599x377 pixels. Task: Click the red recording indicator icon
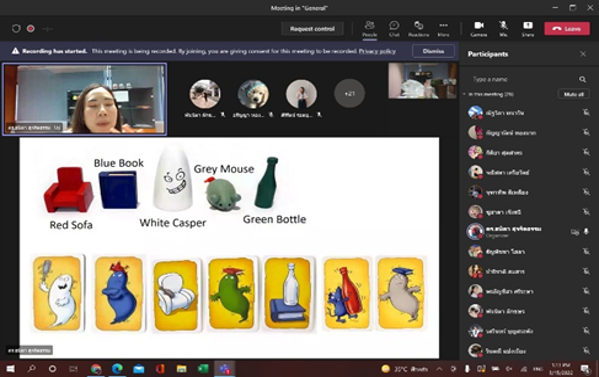point(31,29)
